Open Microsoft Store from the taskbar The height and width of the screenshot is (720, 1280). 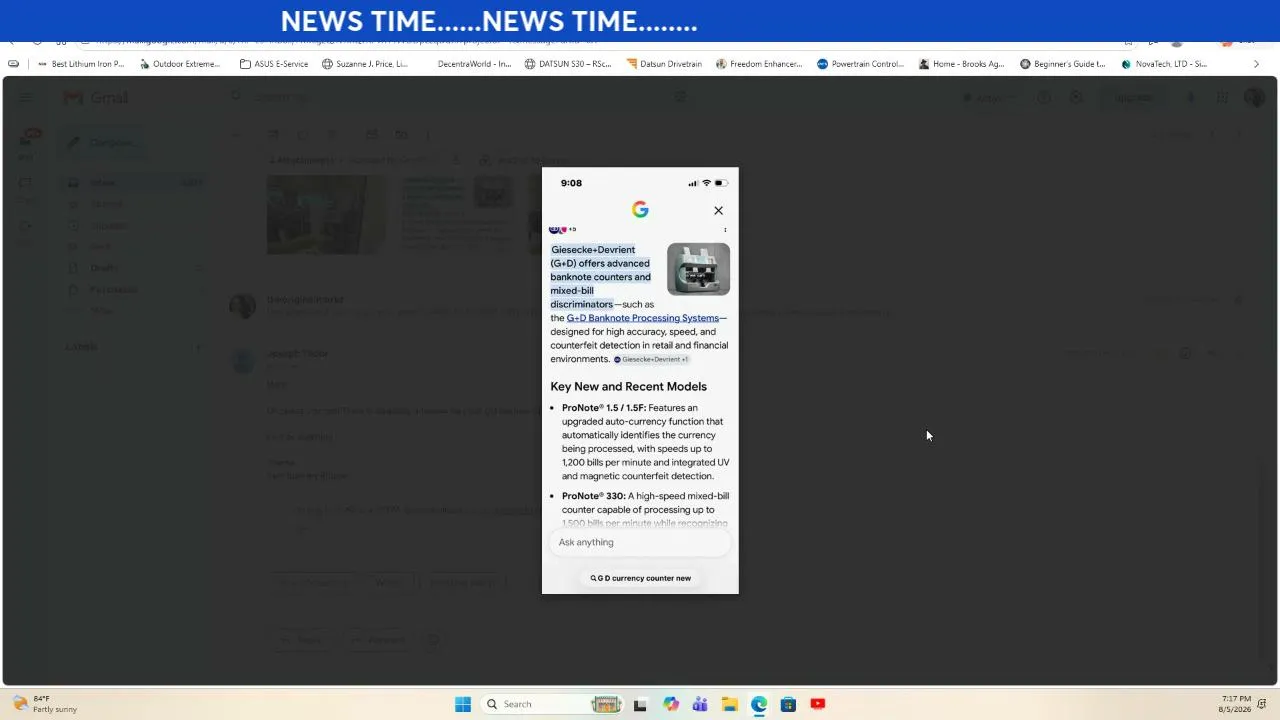click(x=788, y=704)
